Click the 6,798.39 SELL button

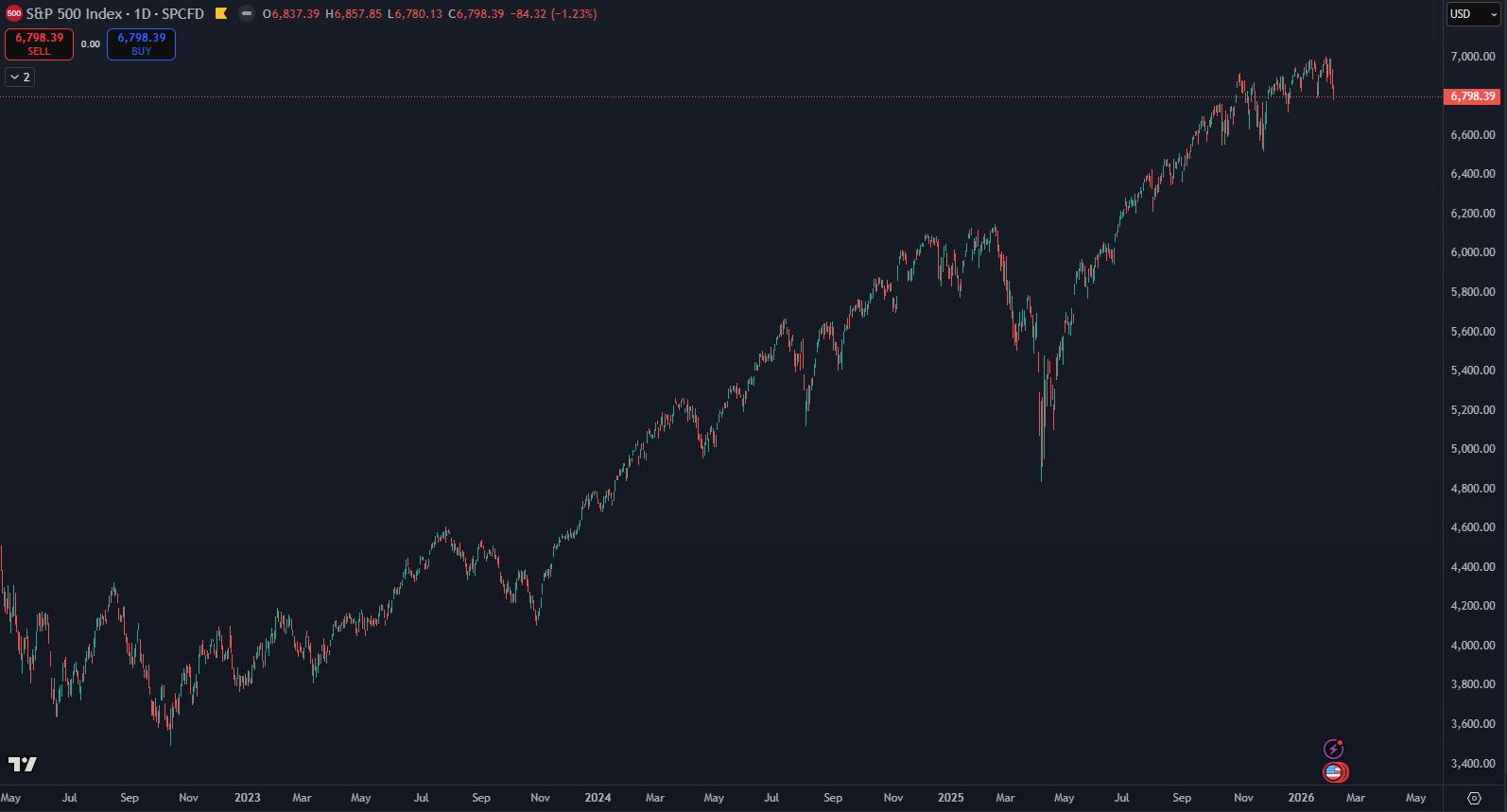pos(39,43)
